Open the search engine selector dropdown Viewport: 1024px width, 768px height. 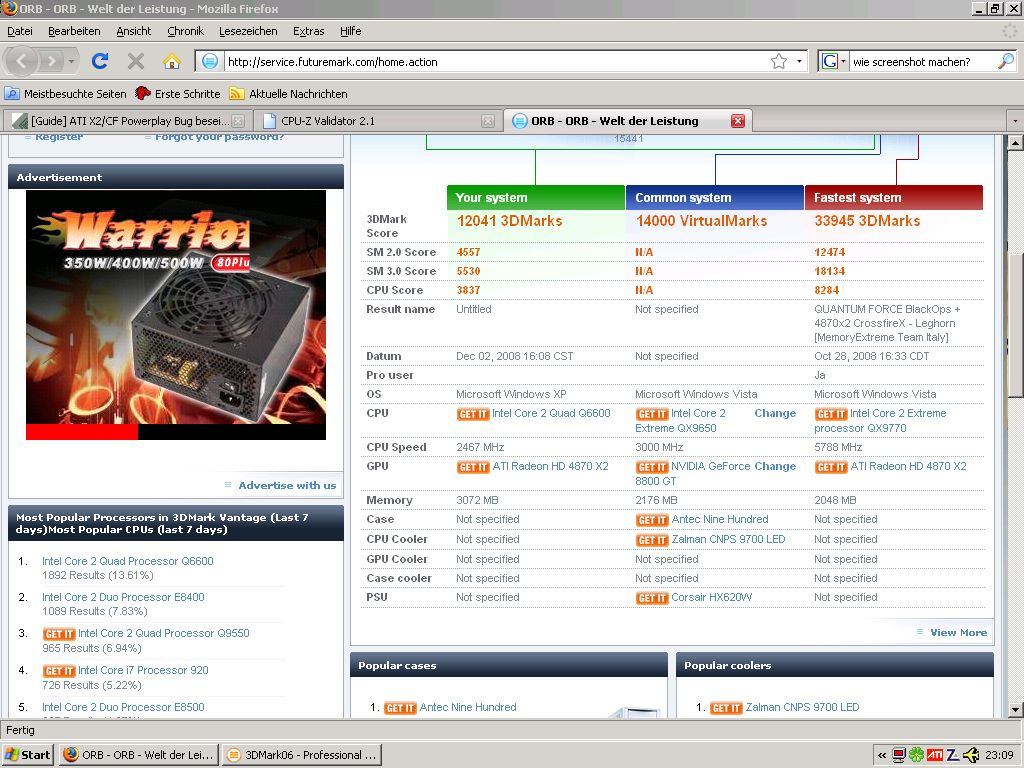click(x=833, y=61)
